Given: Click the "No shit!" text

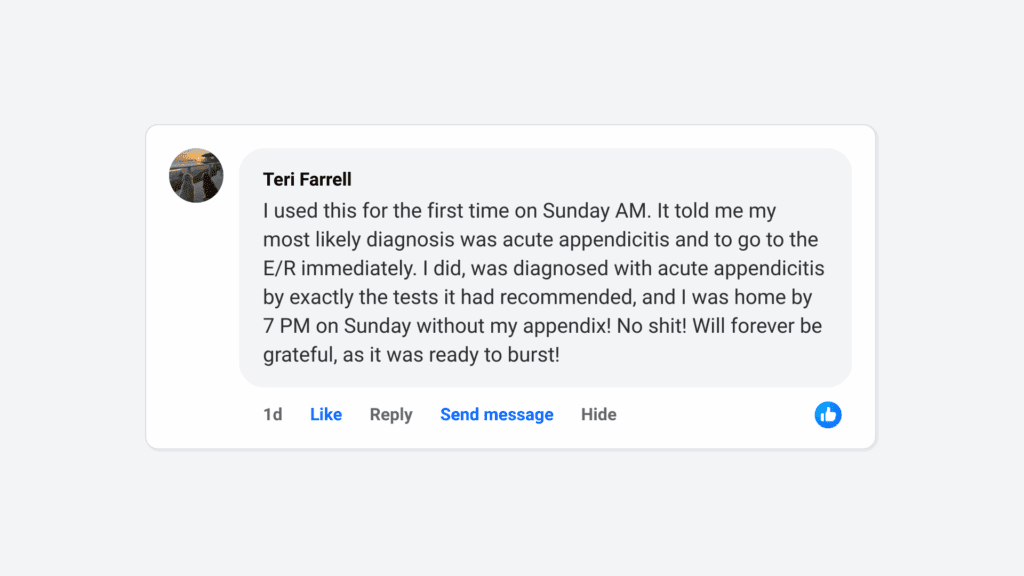Looking at the screenshot, I should point(650,326).
